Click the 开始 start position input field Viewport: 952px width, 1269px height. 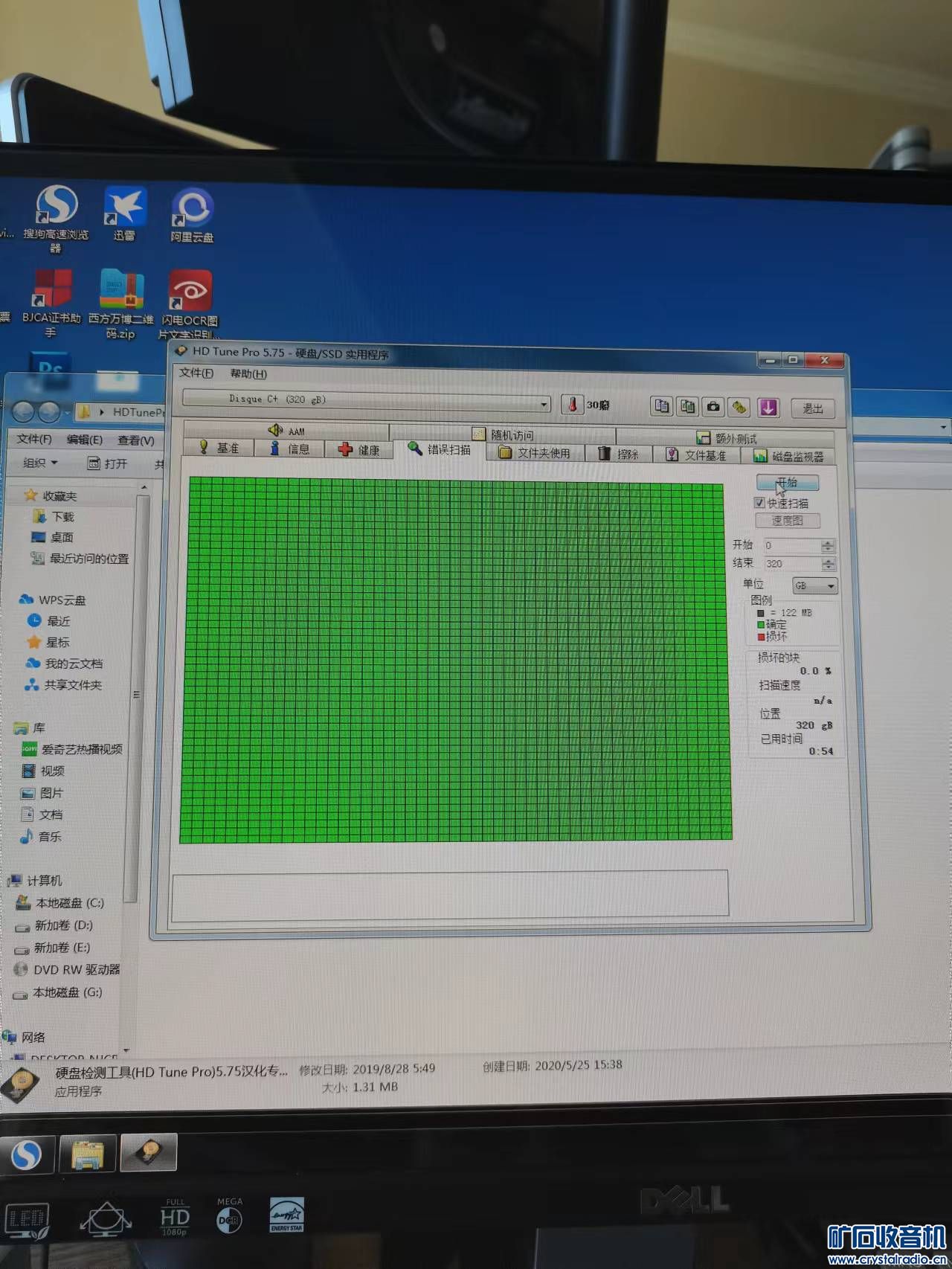pos(792,546)
